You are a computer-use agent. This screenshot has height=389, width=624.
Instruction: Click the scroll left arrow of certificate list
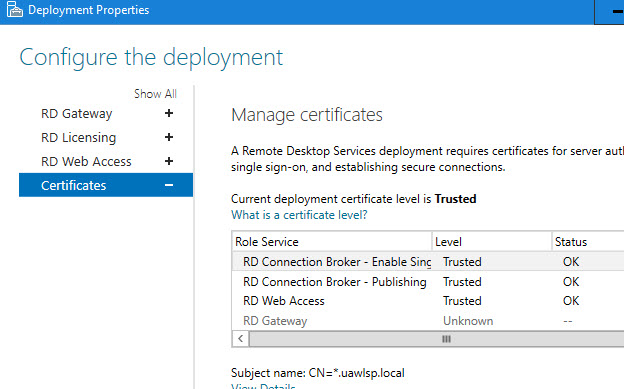(240, 339)
